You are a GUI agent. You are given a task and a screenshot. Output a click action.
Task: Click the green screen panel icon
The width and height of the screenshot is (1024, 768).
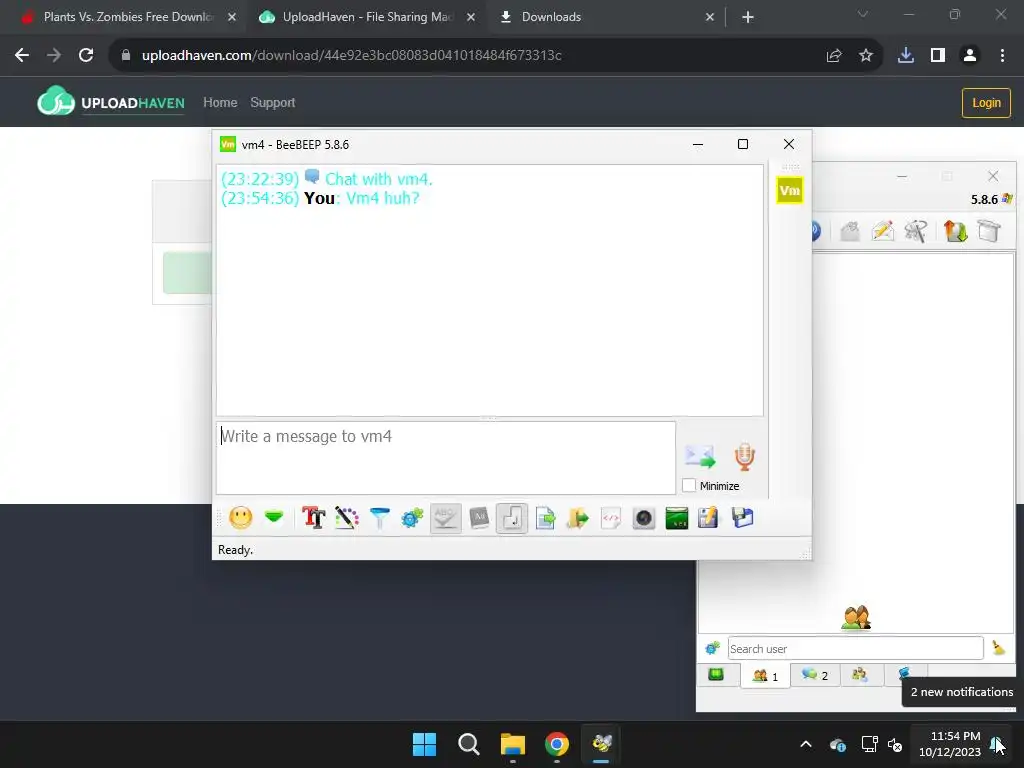coord(677,518)
